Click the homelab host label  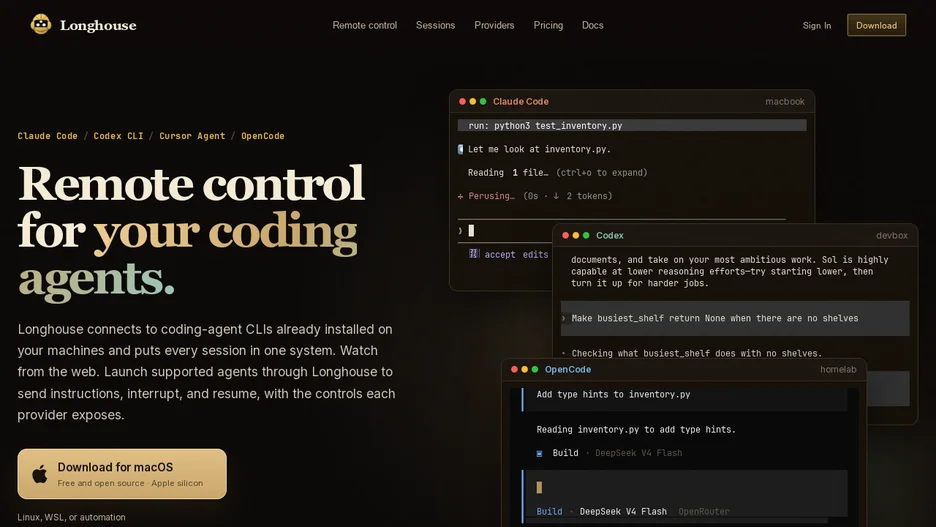838,369
